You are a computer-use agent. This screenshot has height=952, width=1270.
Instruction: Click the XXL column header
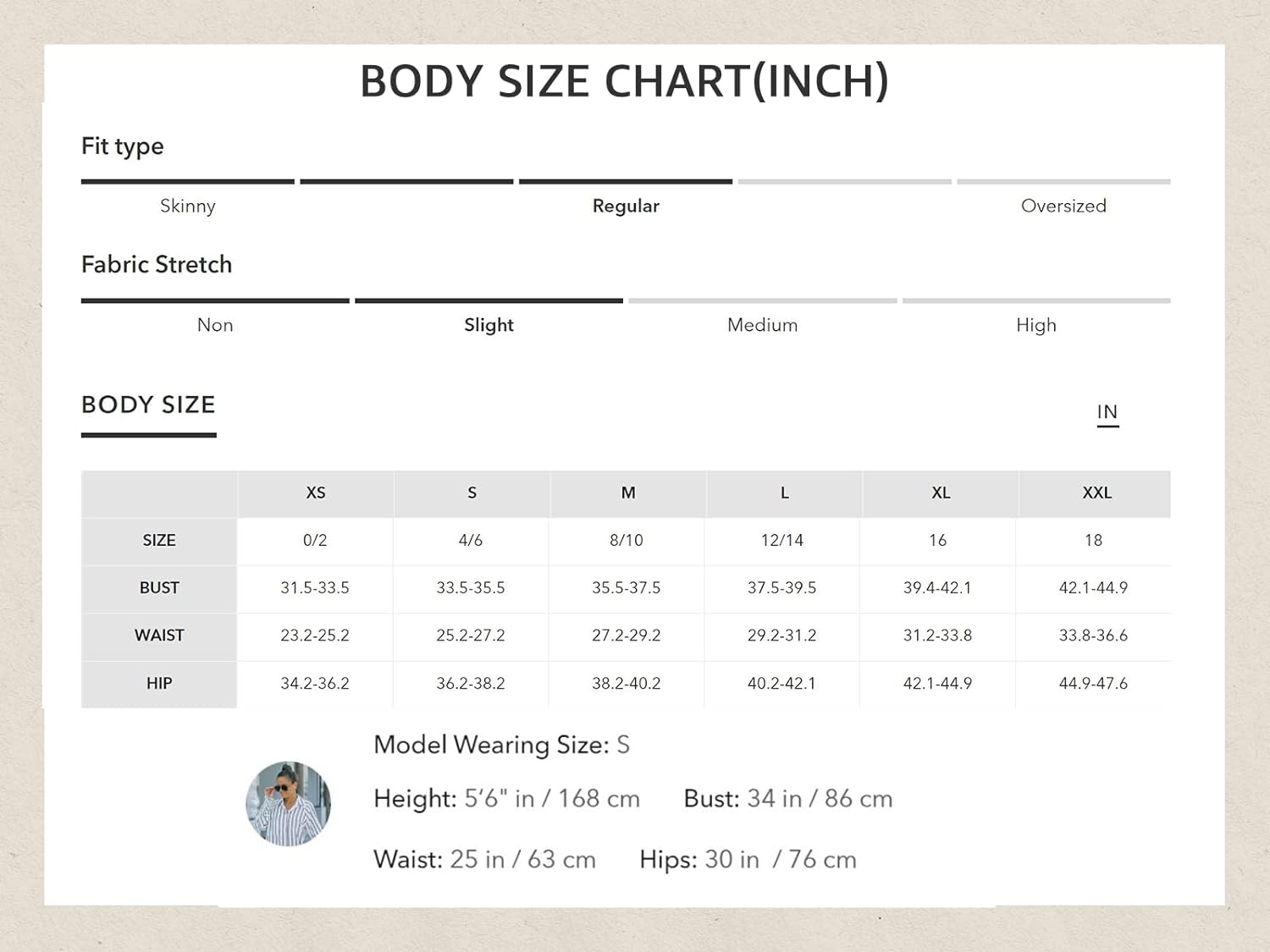[x=1096, y=493]
